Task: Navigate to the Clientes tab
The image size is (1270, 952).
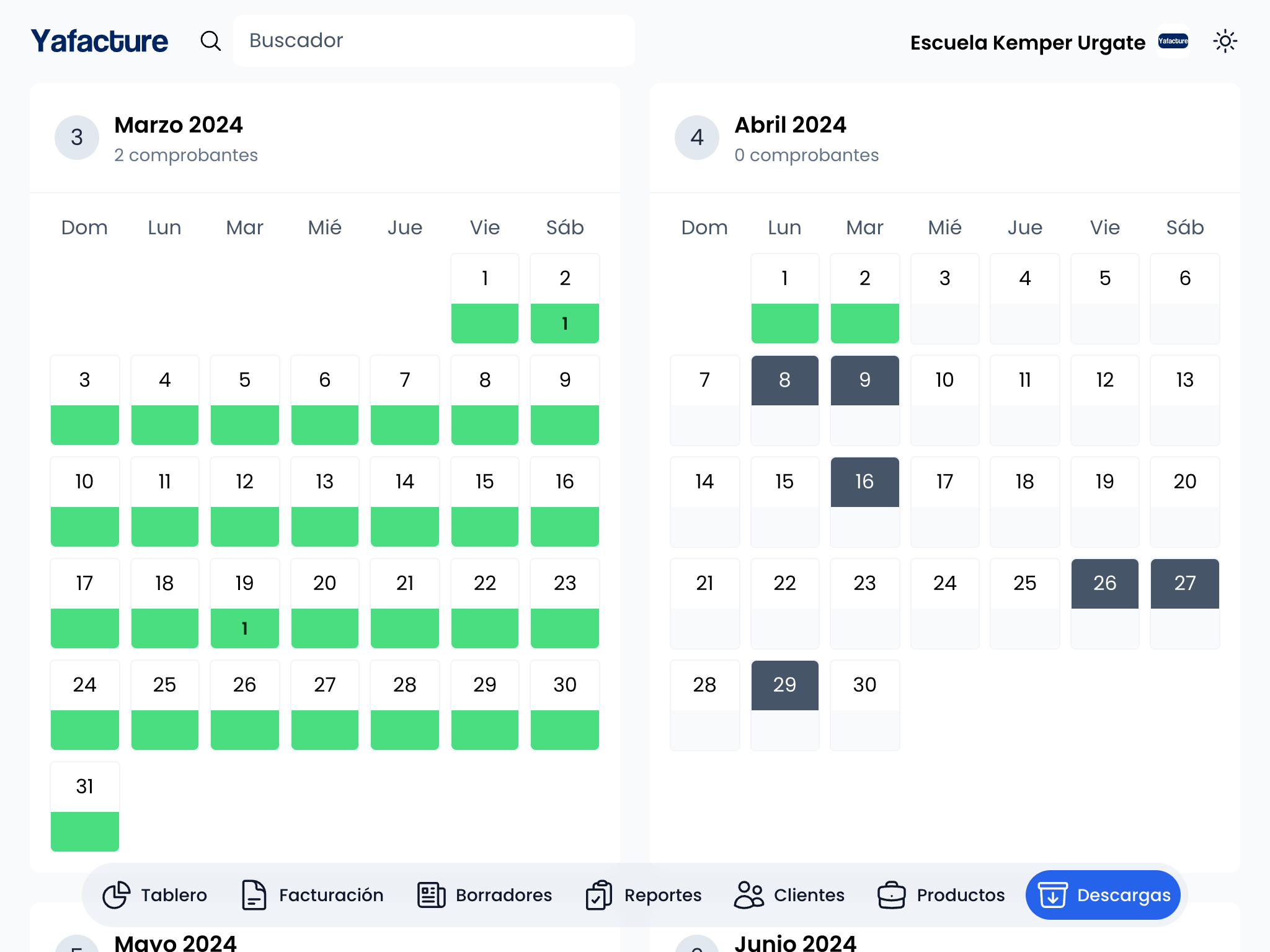Action: click(x=789, y=895)
